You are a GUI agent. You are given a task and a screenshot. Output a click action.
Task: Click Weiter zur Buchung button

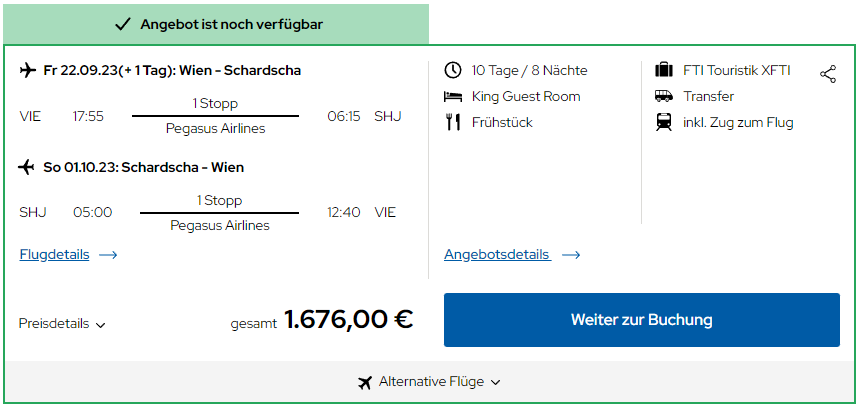click(x=642, y=320)
